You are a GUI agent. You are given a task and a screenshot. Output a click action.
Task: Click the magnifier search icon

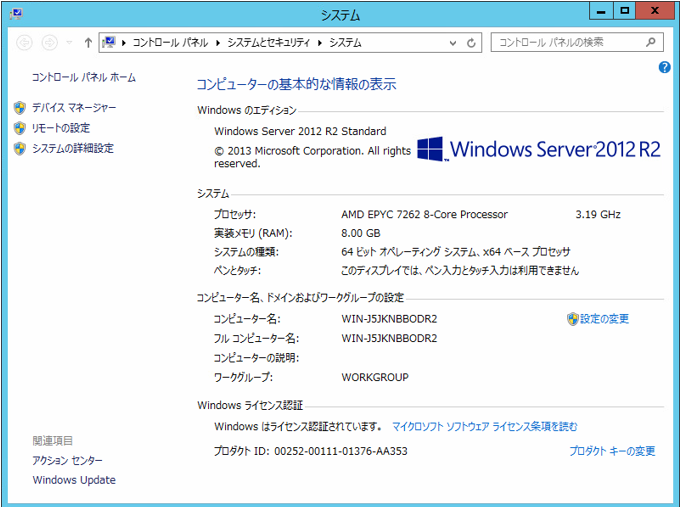click(651, 42)
